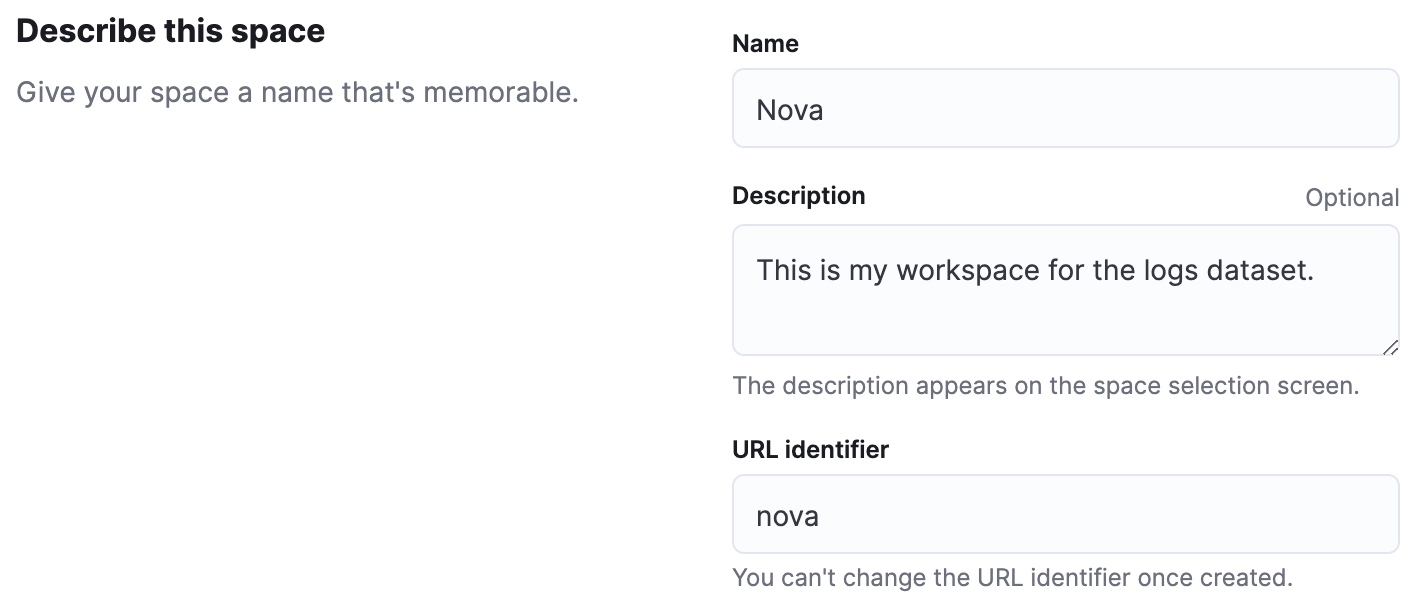Viewport: 1418px width, 614px height.
Task: Click the Describe this space heading
Action: coord(171,31)
